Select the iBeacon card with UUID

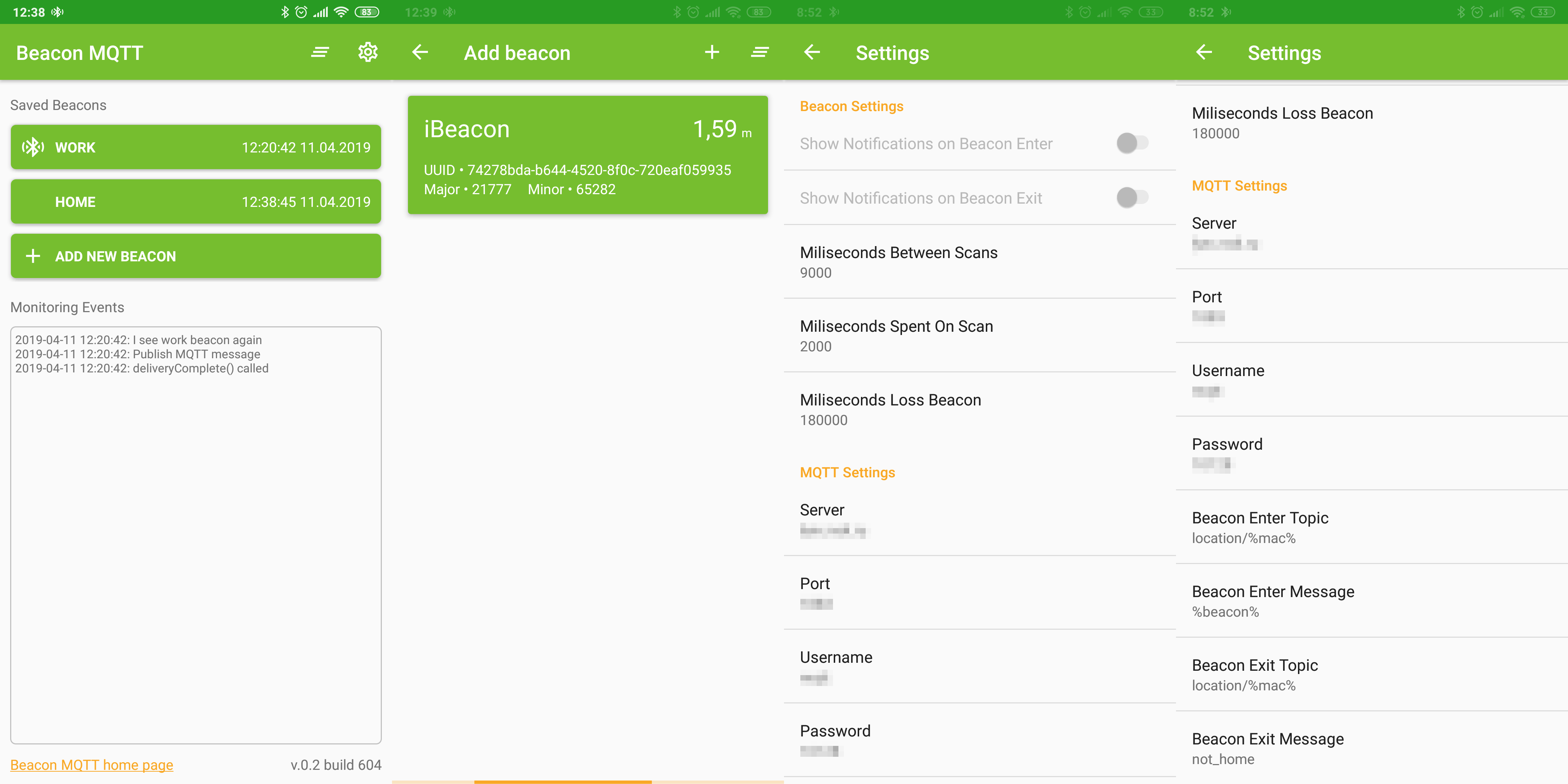(587, 155)
